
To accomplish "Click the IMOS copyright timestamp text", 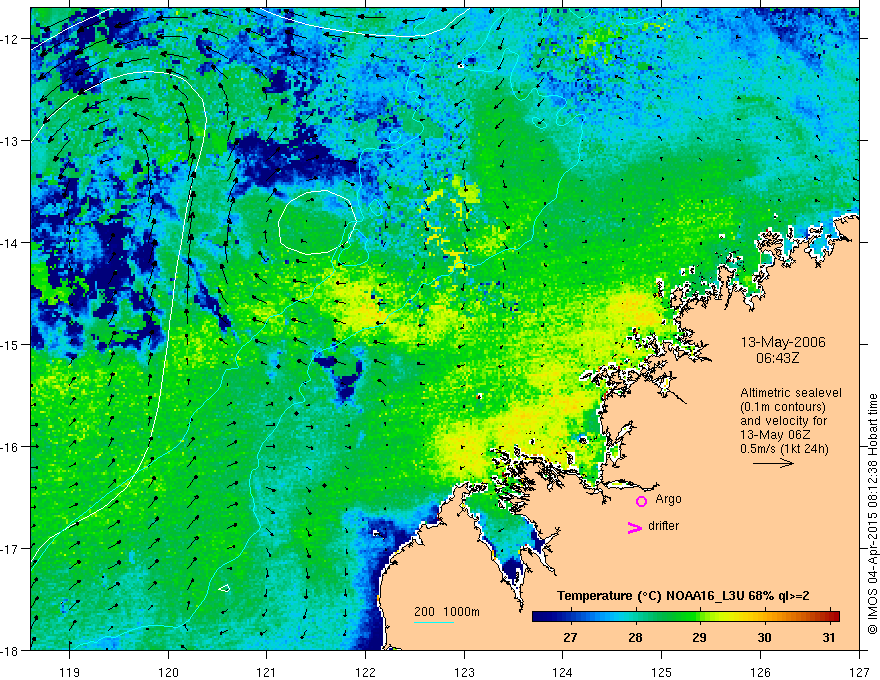I will (872, 513).
